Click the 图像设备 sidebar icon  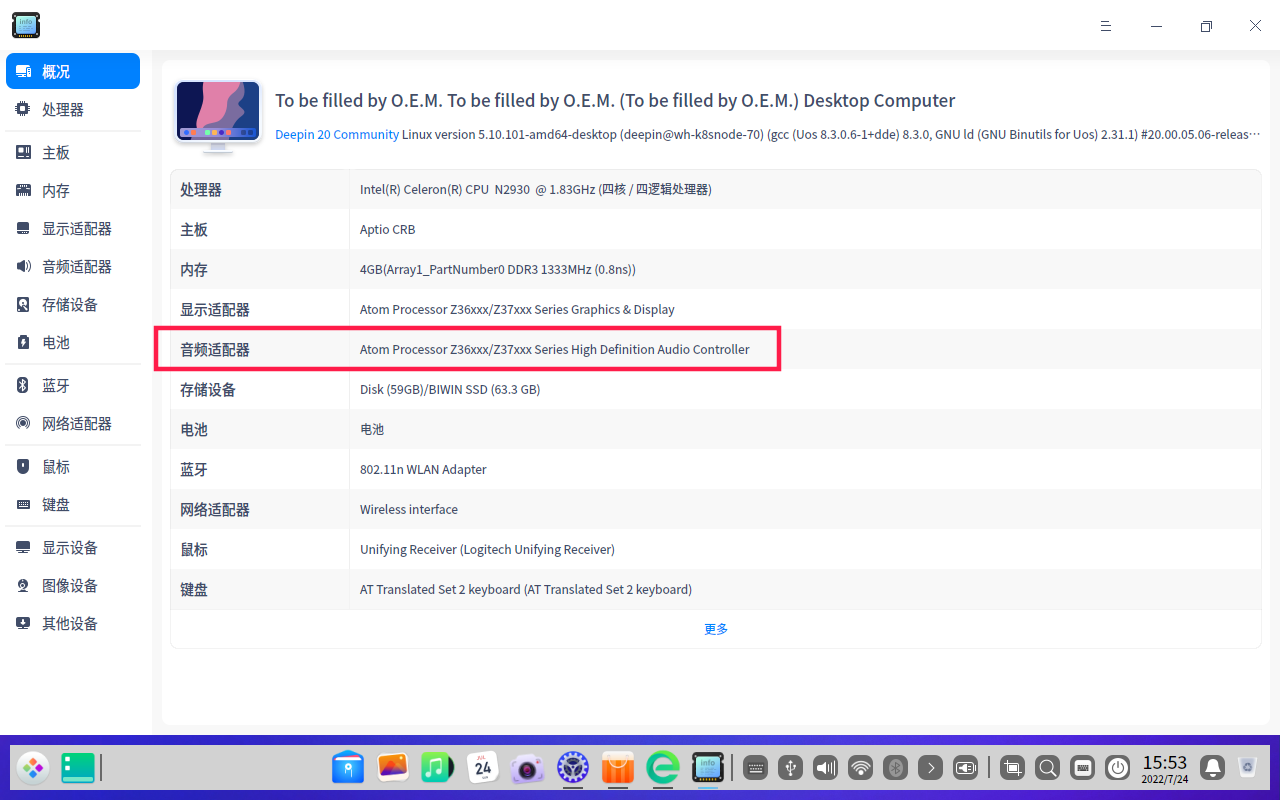(23, 585)
